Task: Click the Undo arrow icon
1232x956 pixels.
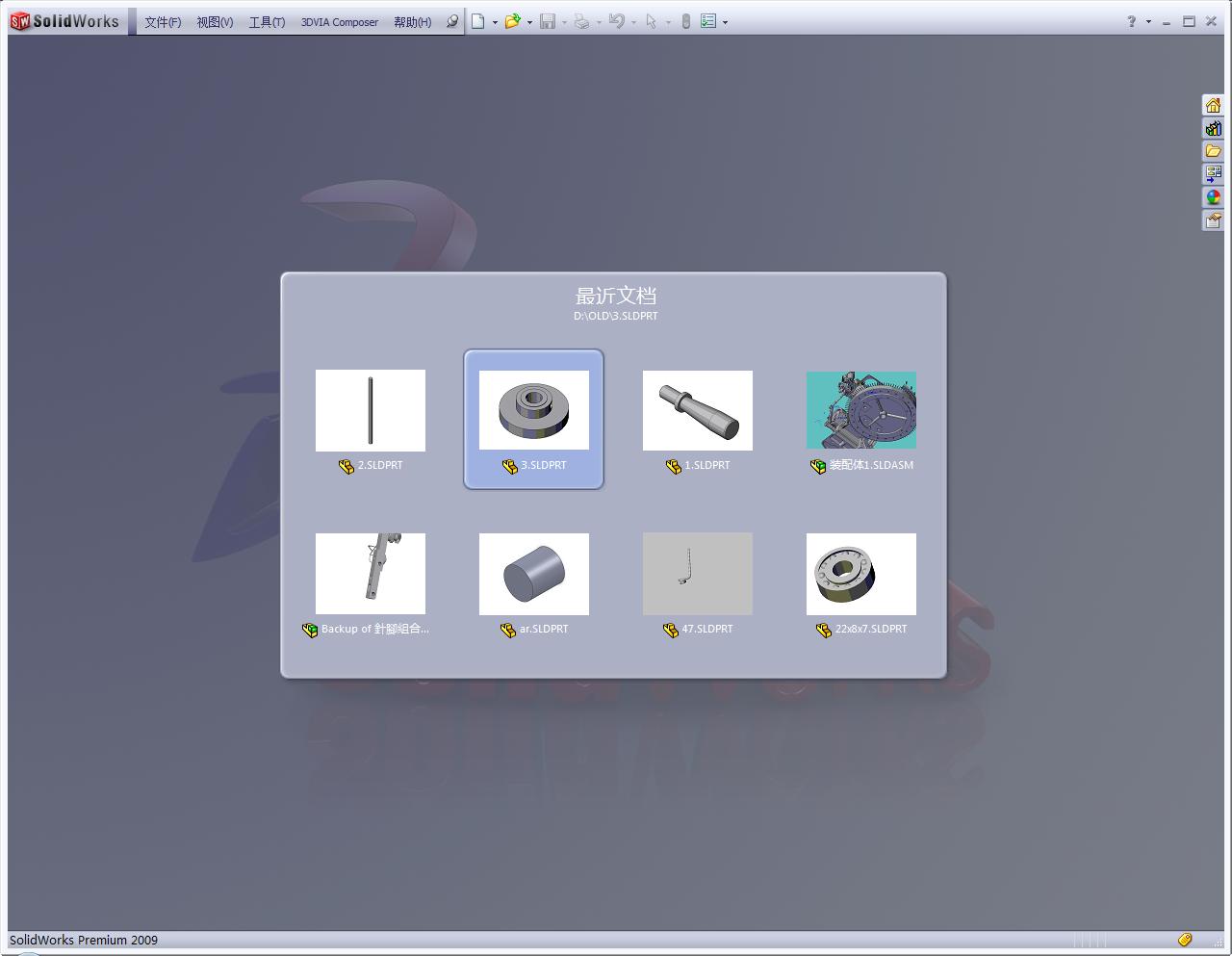Action: pyautogui.click(x=616, y=21)
